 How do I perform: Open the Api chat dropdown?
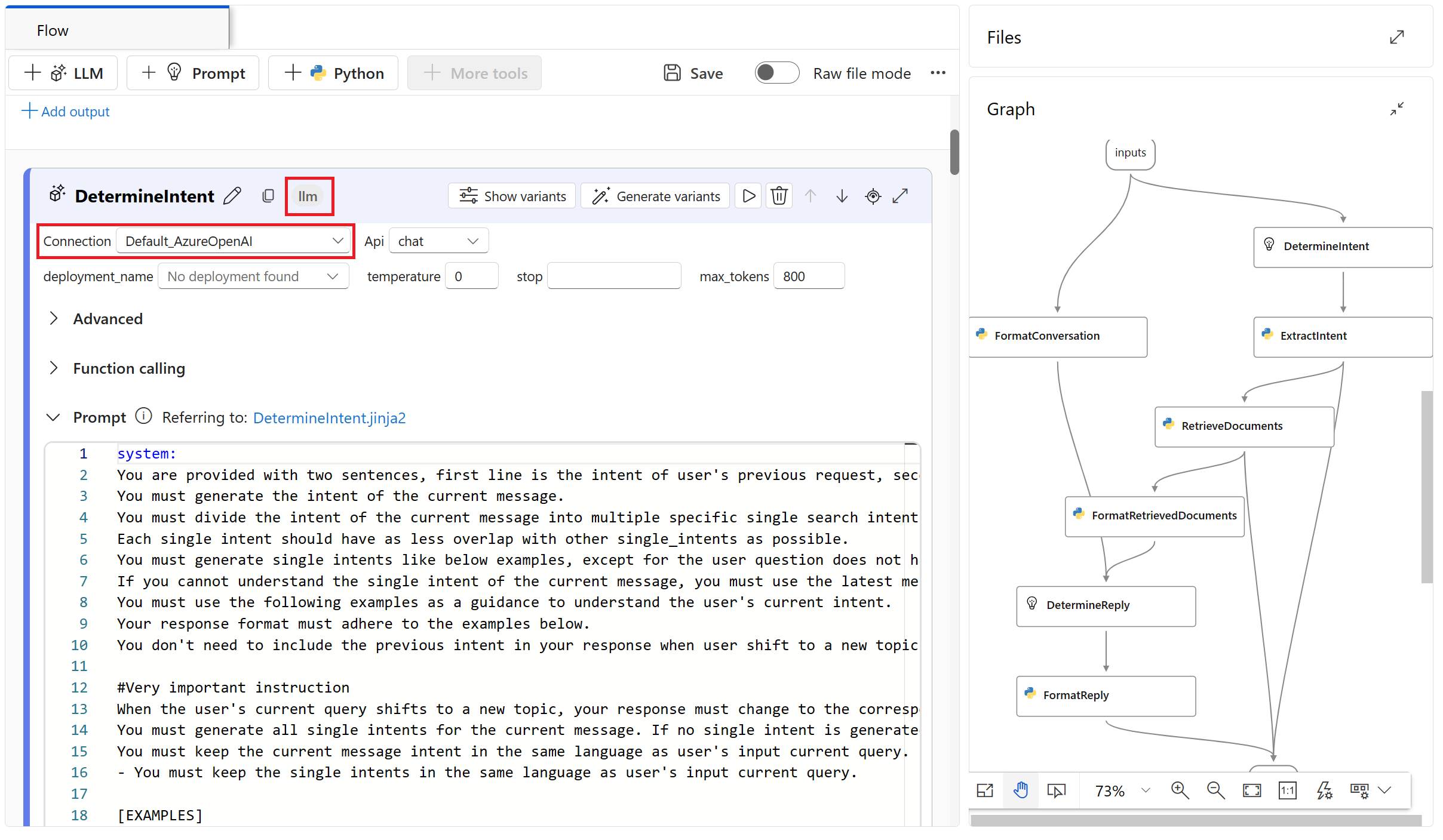click(438, 241)
